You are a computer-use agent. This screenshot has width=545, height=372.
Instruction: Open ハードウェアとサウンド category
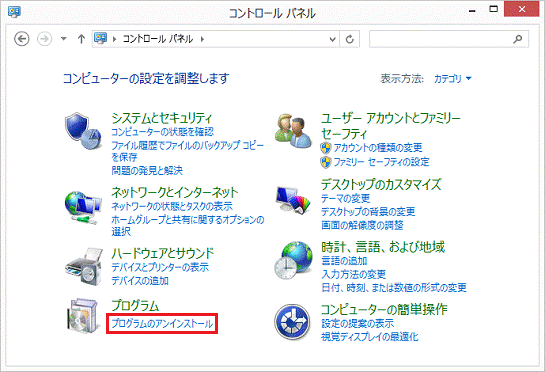163,253
